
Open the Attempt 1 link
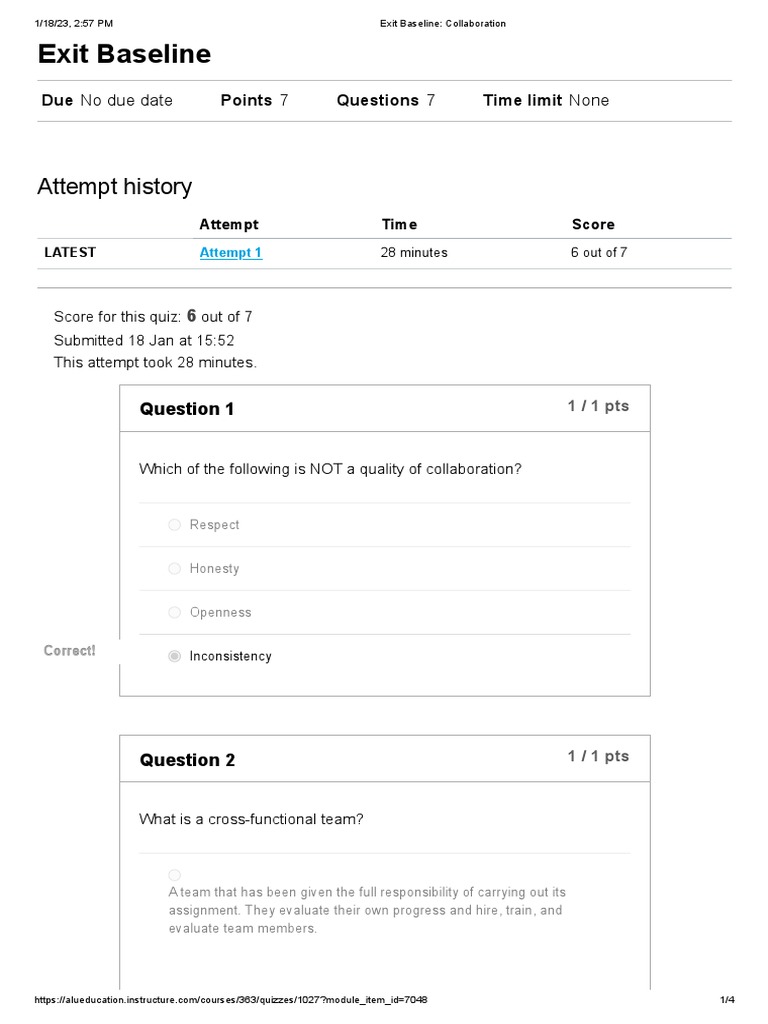[x=230, y=253]
